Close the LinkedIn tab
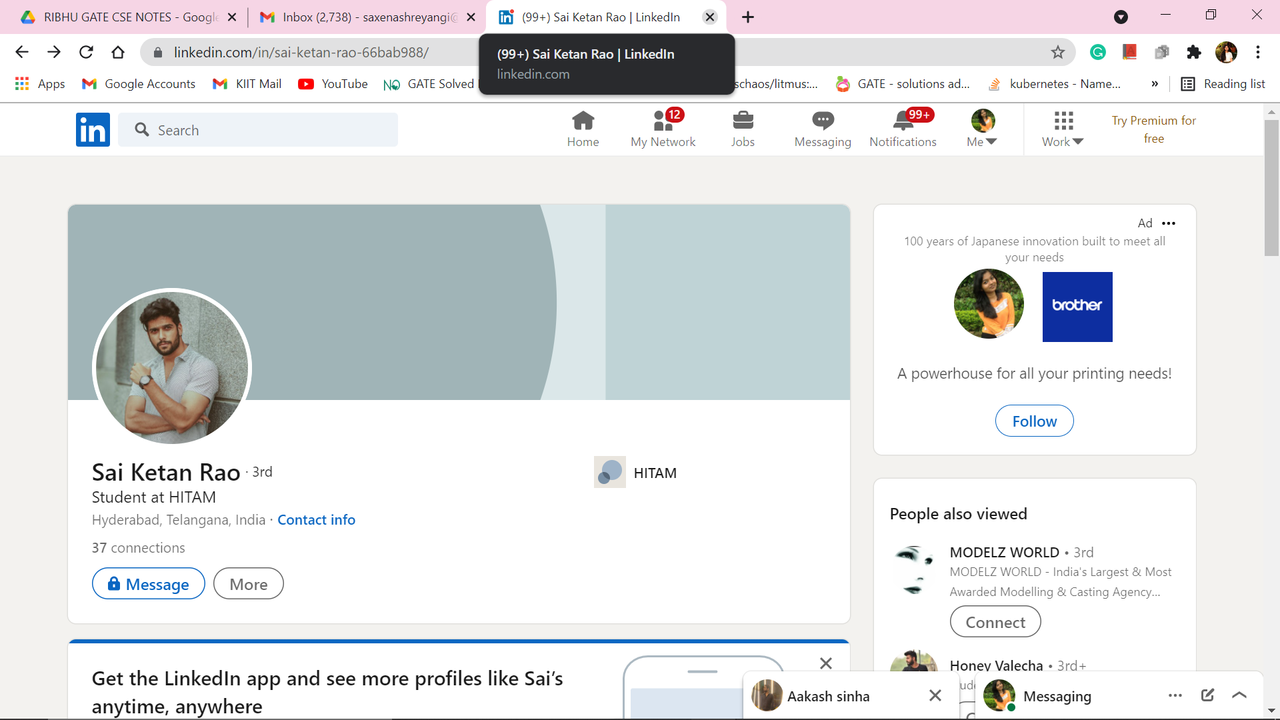 (710, 17)
